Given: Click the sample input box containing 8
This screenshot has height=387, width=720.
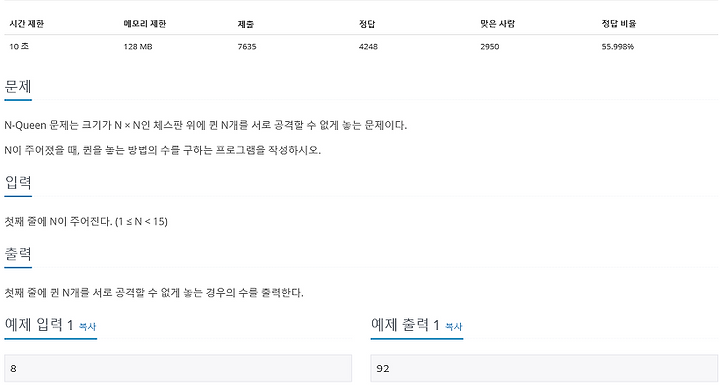Looking at the screenshot, I should [x=178, y=368].
